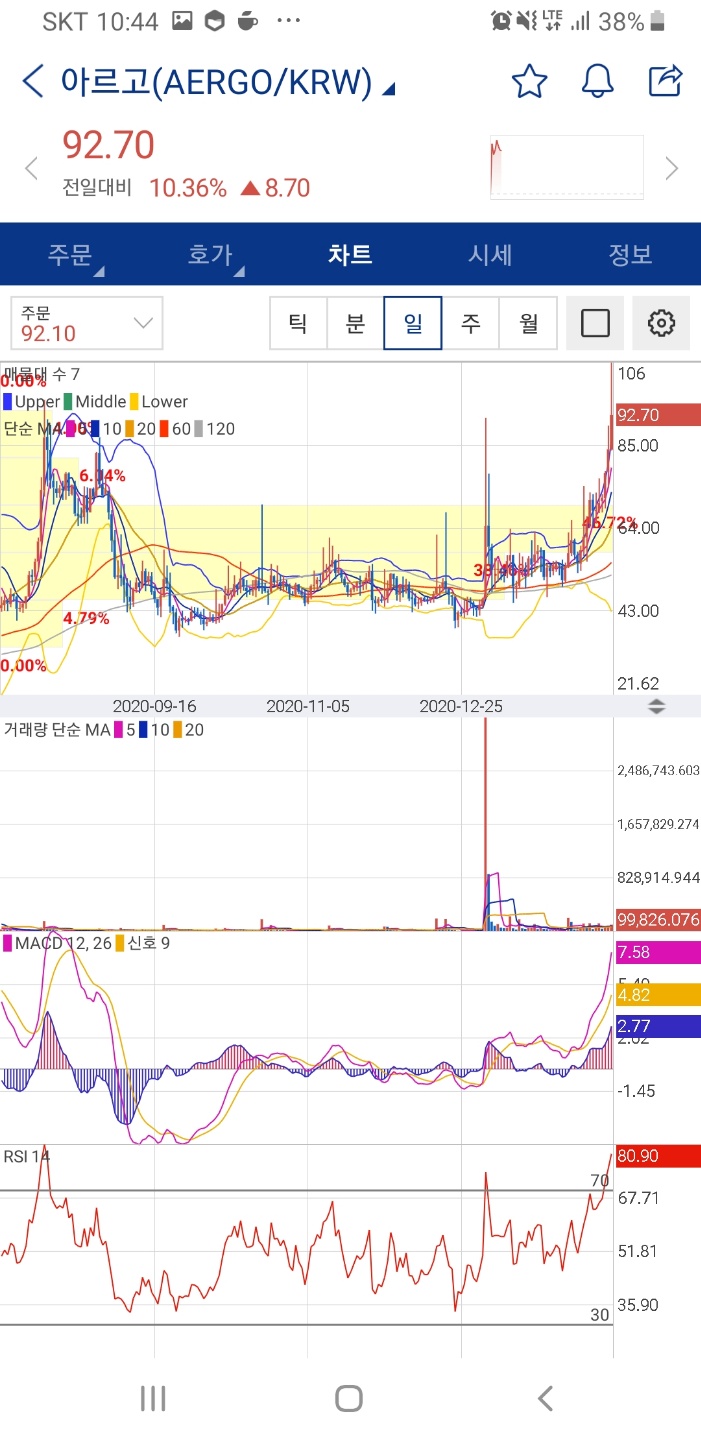Adjust chart pane height resize handle
Image resolution: width=701 pixels, height=1440 pixels.
pyautogui.click(x=657, y=706)
